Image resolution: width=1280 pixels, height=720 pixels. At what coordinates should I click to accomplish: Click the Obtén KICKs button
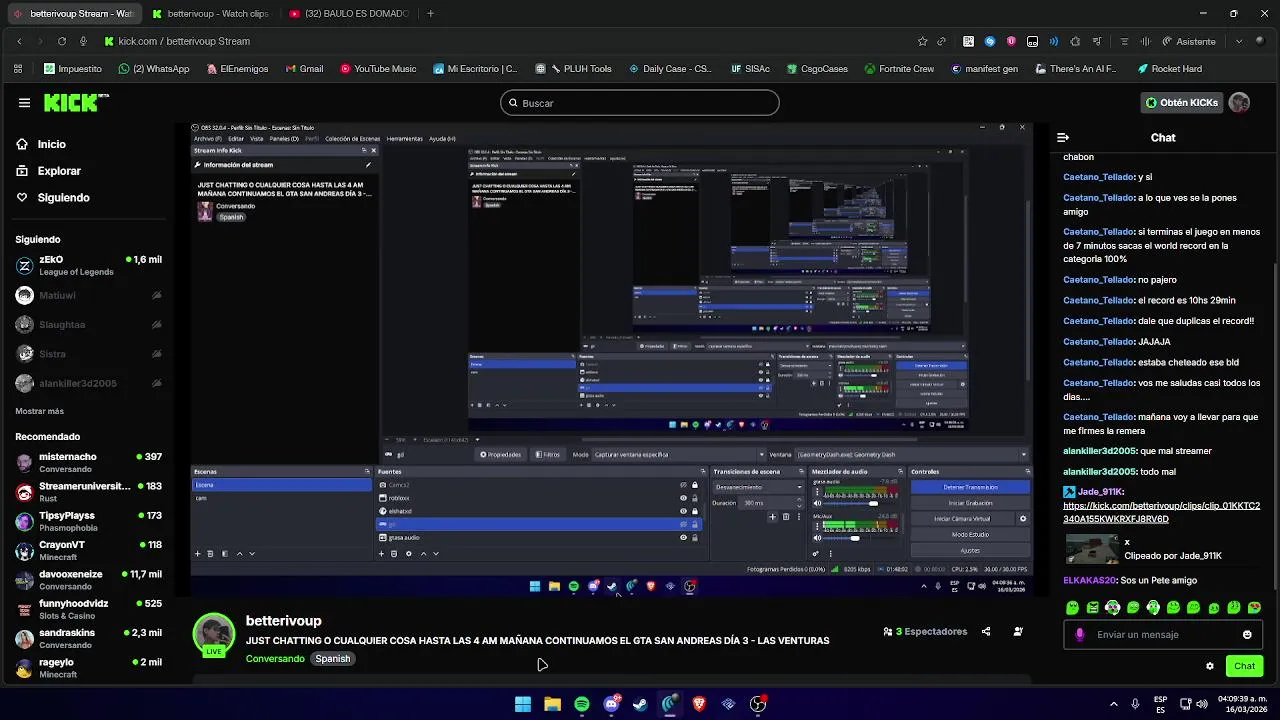pos(1182,103)
